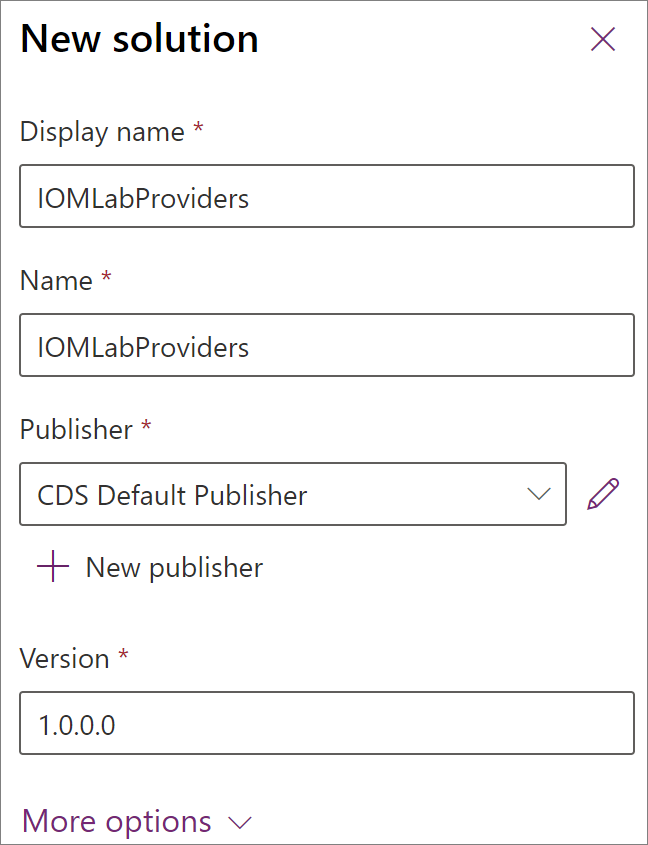This screenshot has height=845, width=648.
Task: Select the CDS Default Publisher combo box
Action: pyautogui.click(x=293, y=494)
